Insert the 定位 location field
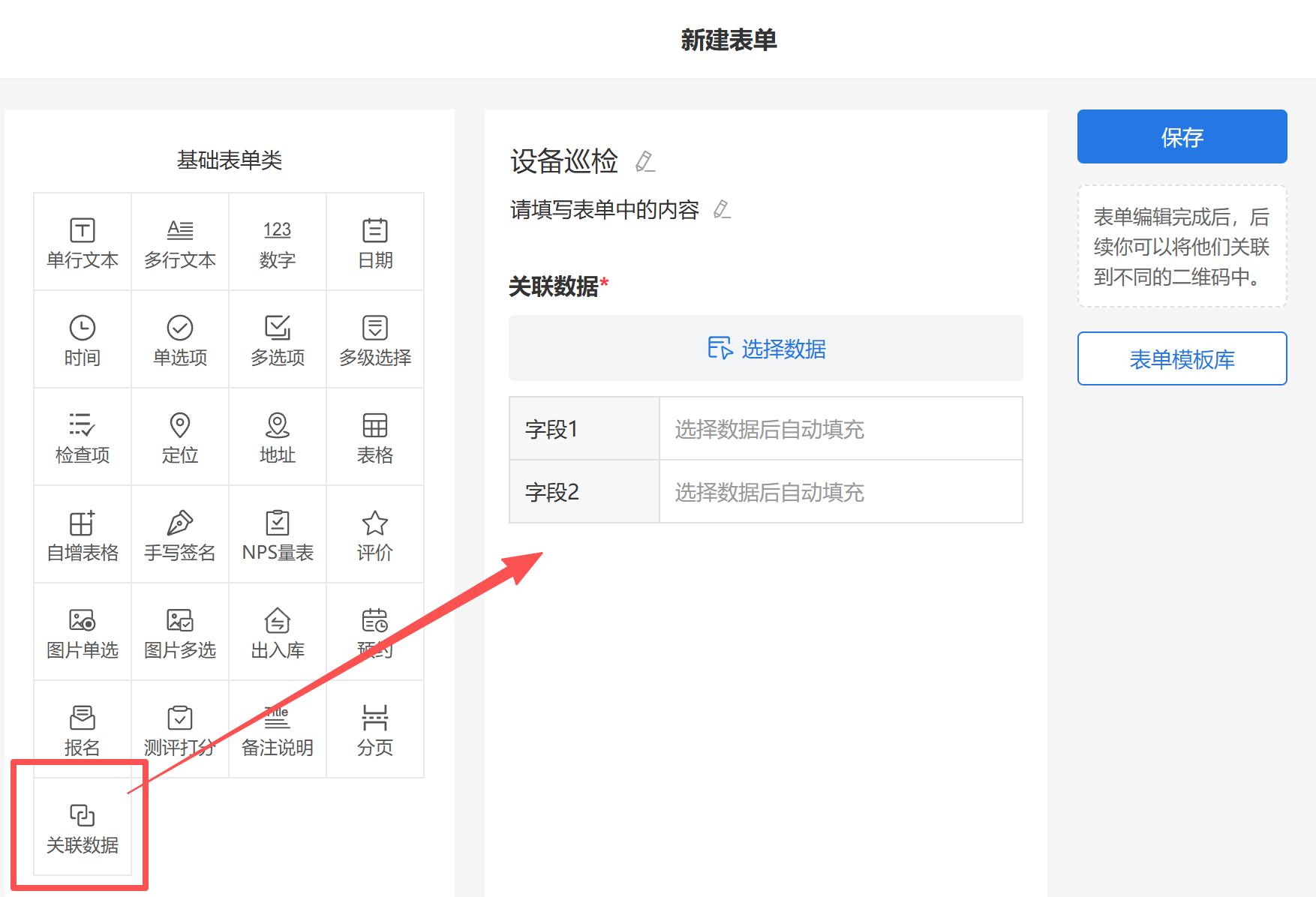This screenshot has width=1316, height=897. click(180, 436)
